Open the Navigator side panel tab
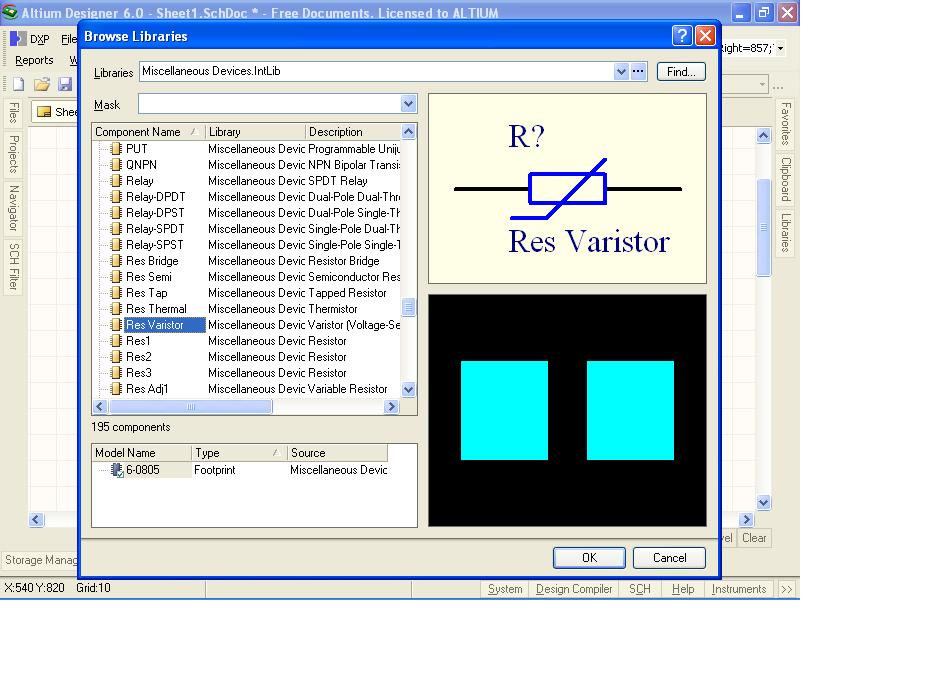This screenshot has height=690, width=950. [x=13, y=208]
